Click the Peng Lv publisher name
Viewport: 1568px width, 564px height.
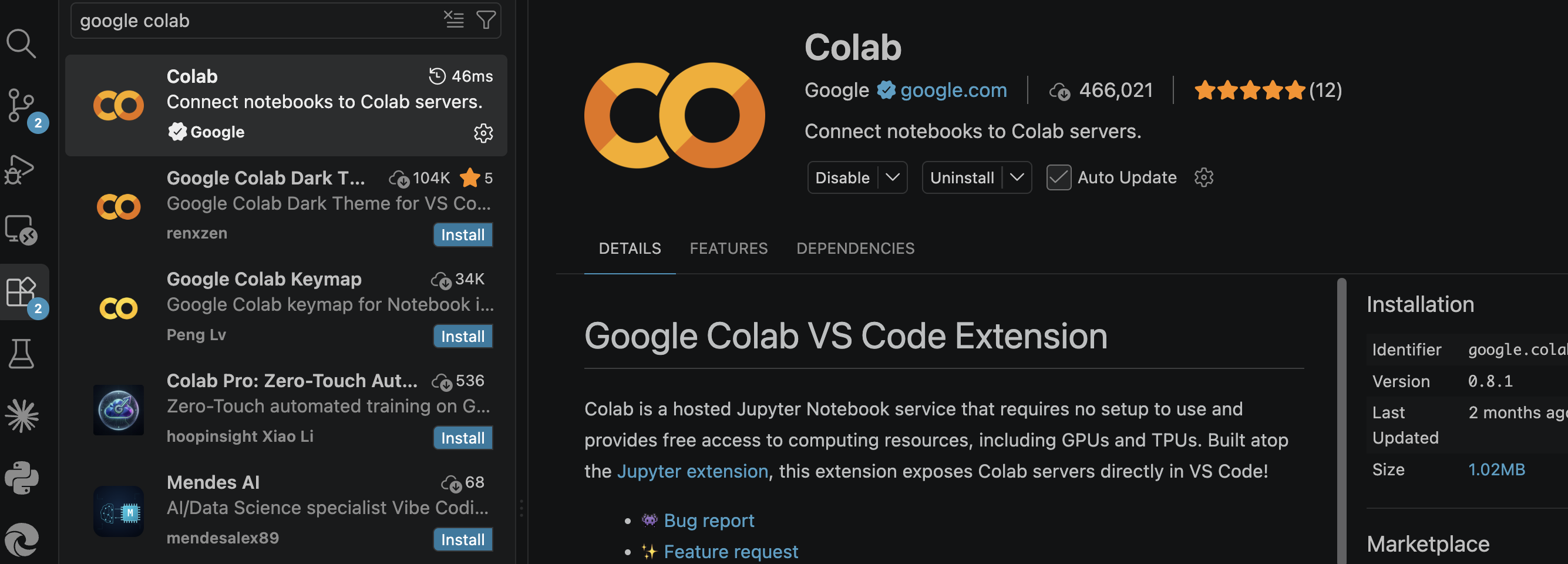coord(196,335)
